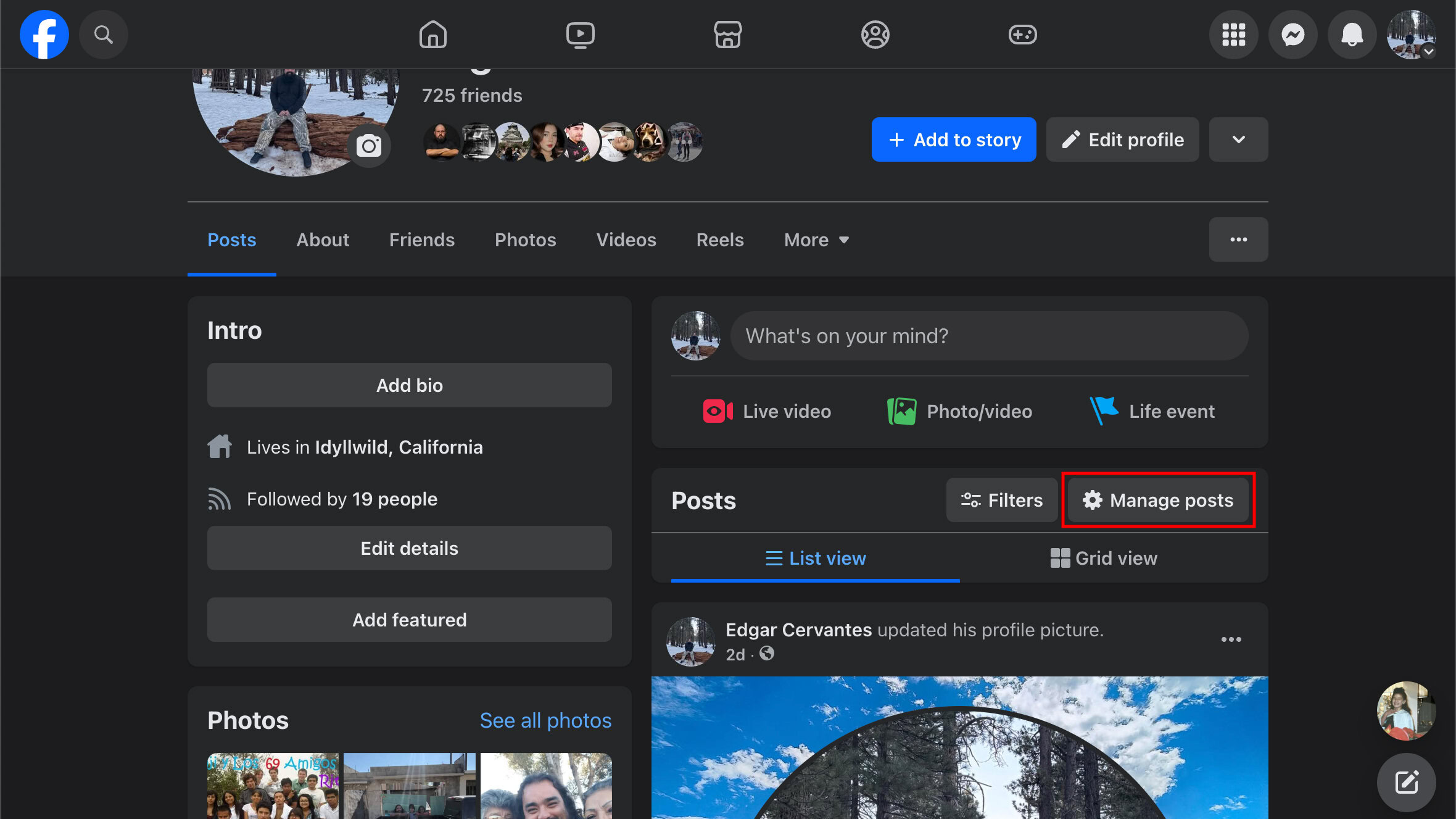Open the Messenger icon

pos(1293,35)
